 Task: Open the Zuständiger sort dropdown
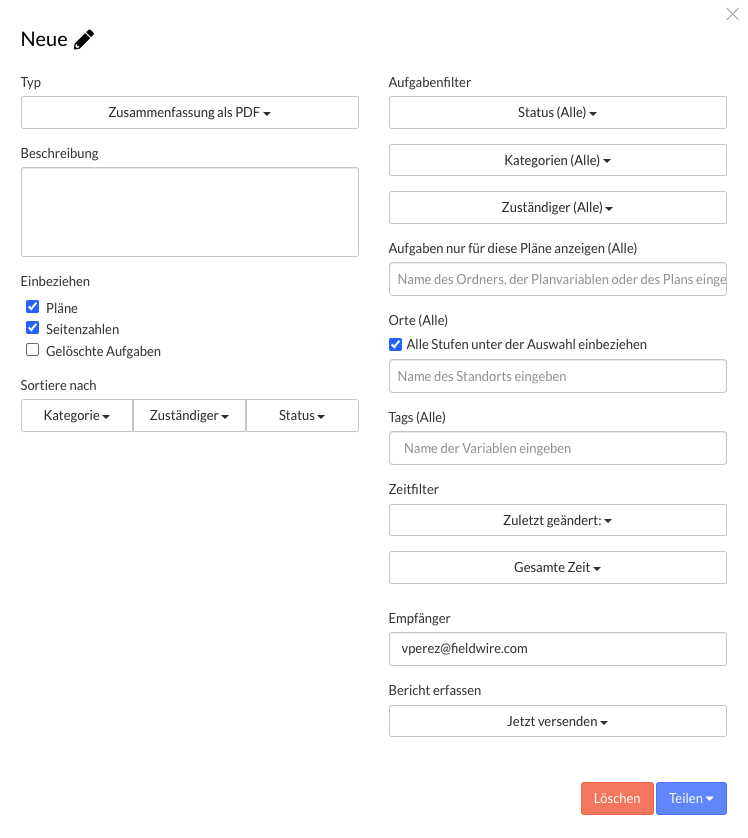coord(189,415)
